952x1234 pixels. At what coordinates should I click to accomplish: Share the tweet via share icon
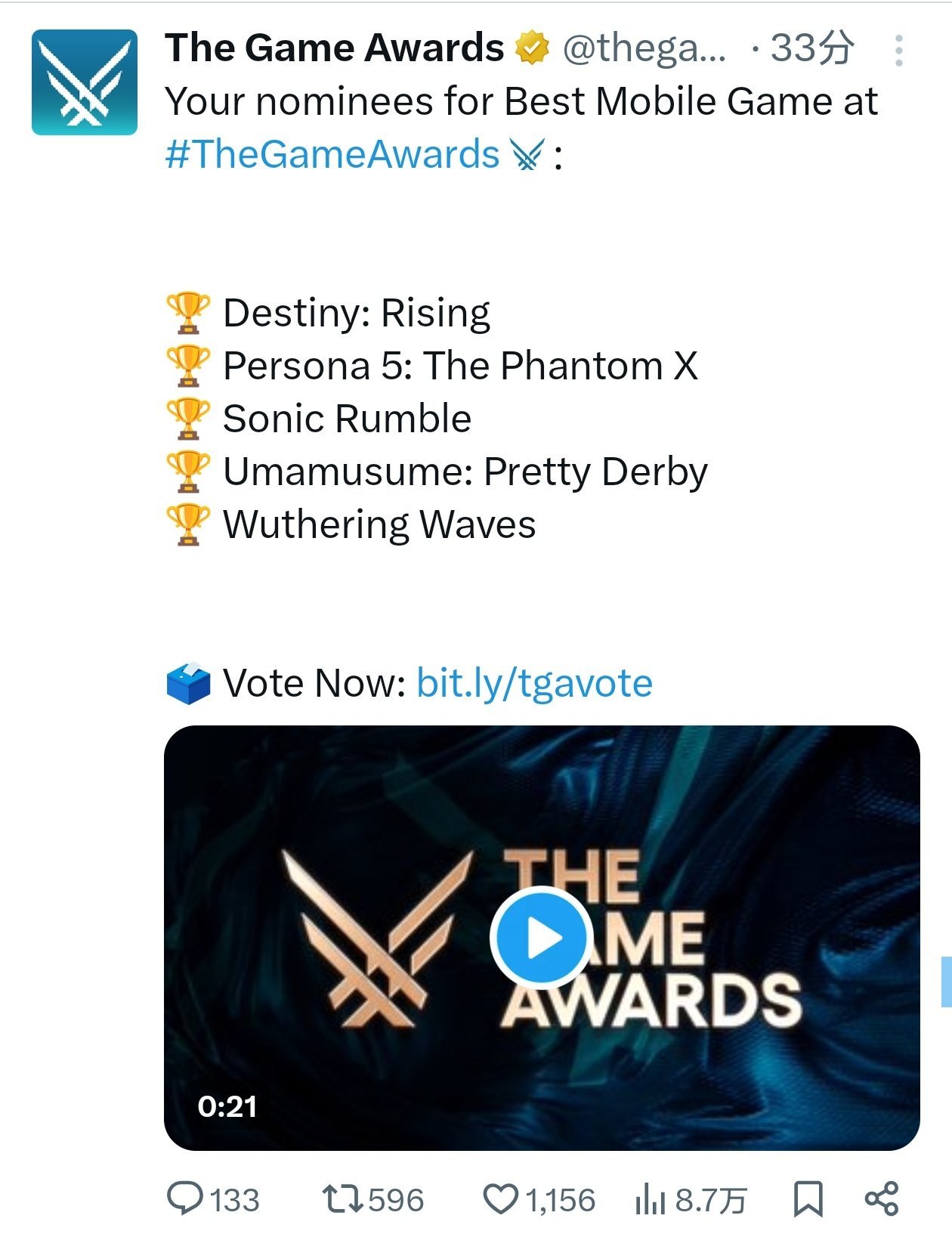881,1198
